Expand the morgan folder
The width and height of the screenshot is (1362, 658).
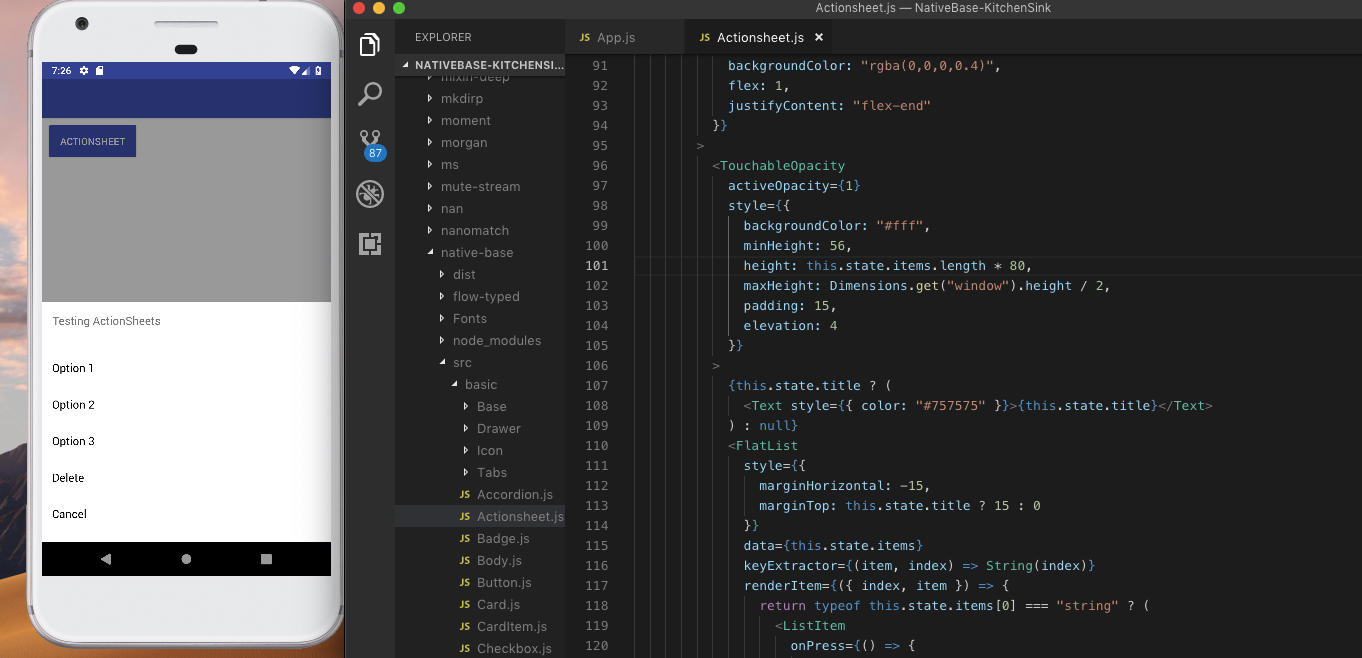tap(464, 143)
